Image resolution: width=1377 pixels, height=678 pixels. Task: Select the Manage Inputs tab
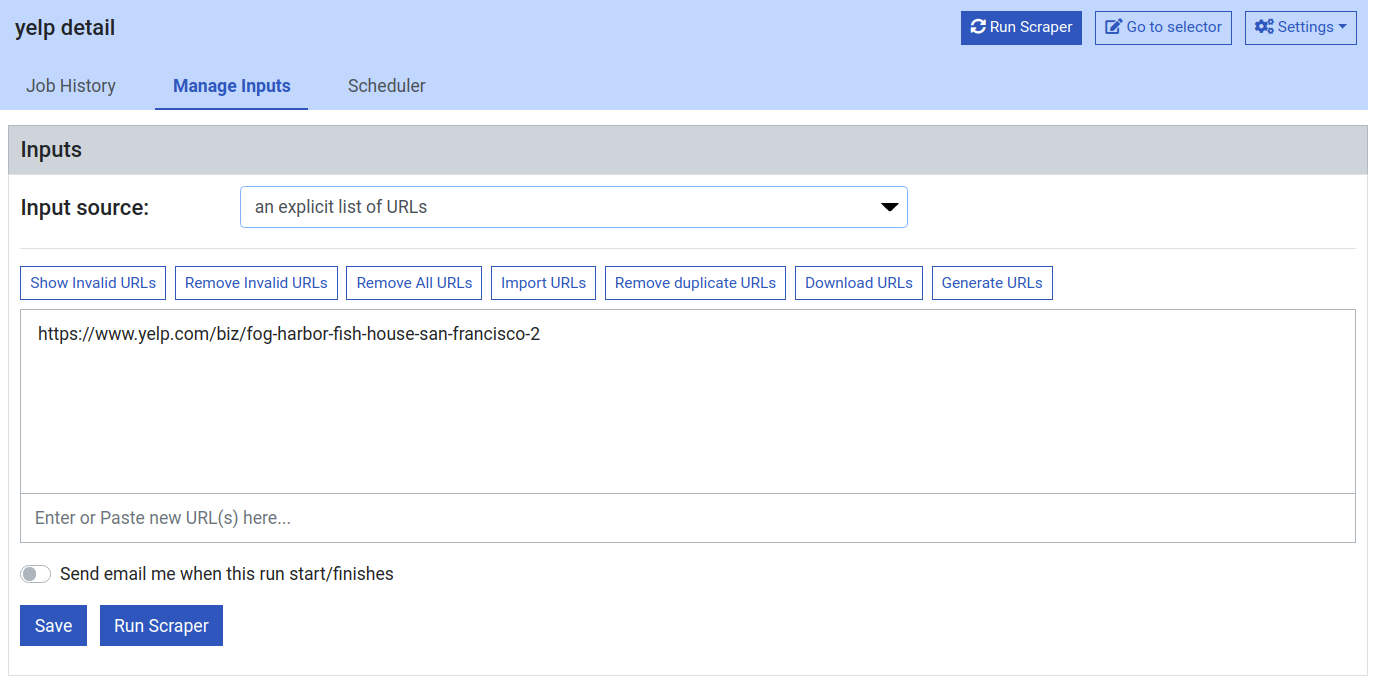point(232,86)
